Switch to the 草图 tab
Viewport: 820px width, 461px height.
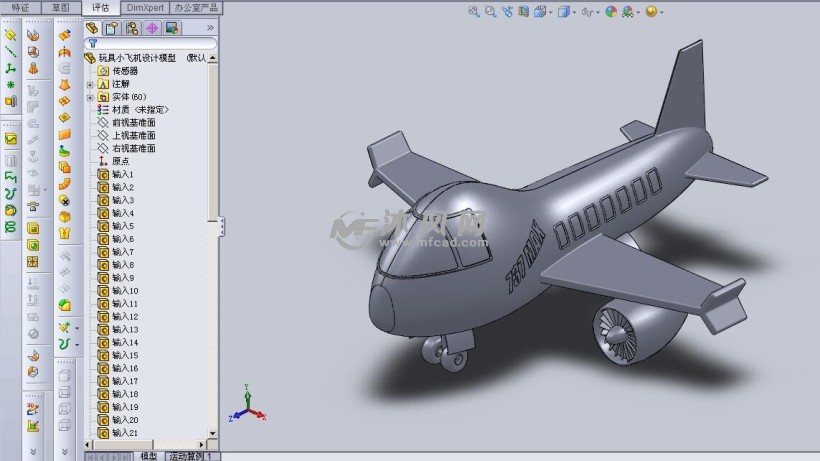pyautogui.click(x=61, y=7)
